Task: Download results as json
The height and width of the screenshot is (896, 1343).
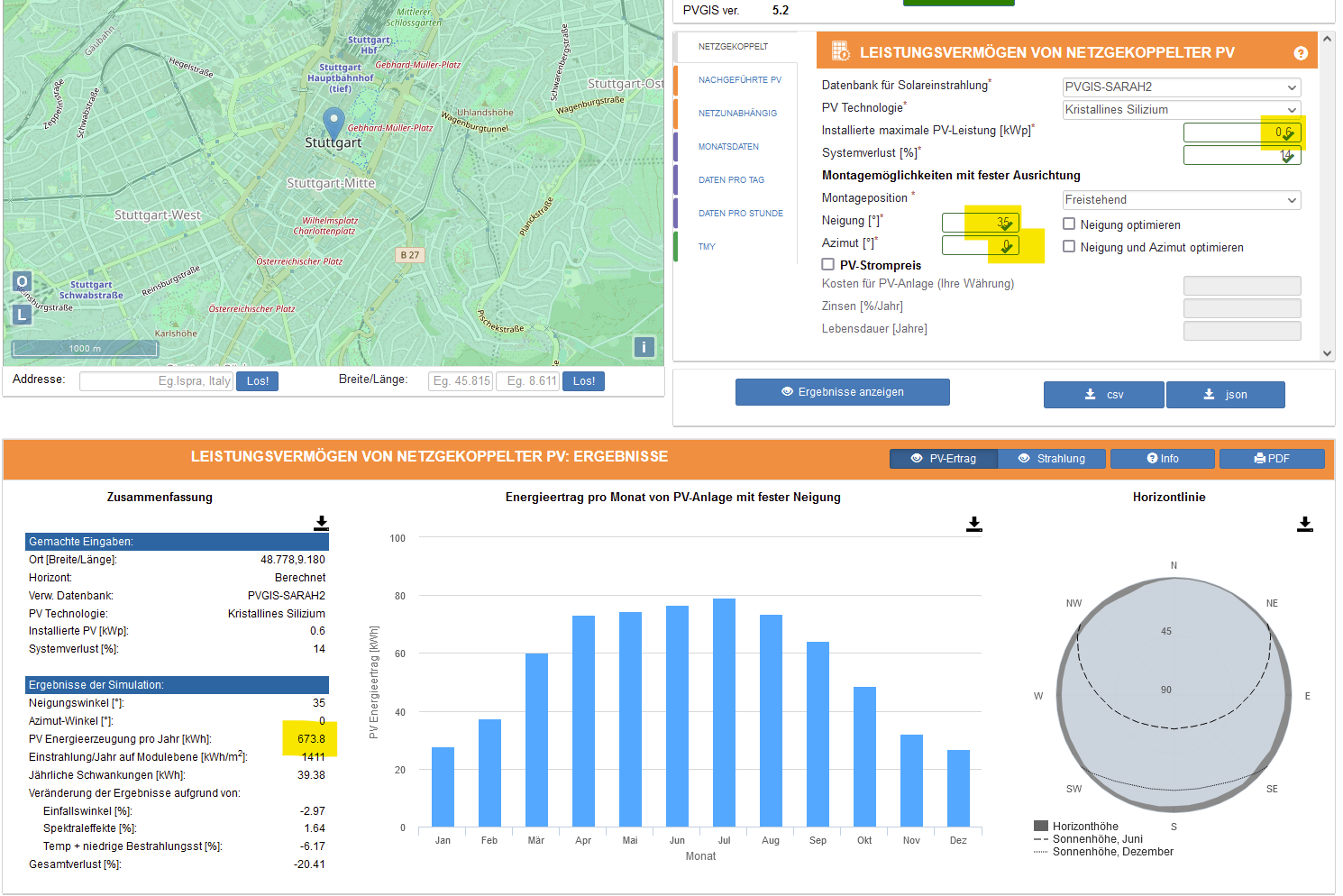Action: pos(1226,395)
